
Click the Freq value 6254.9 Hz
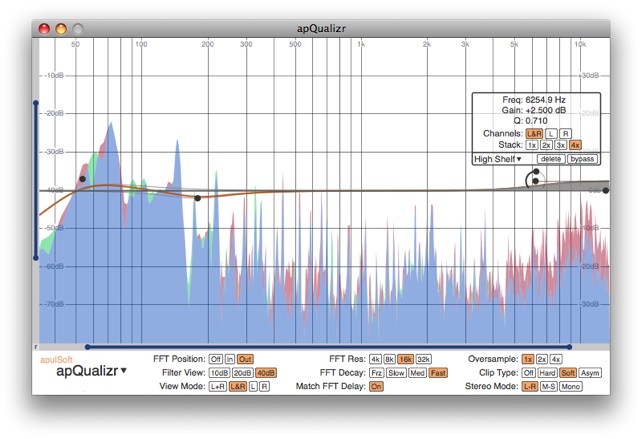tap(545, 100)
